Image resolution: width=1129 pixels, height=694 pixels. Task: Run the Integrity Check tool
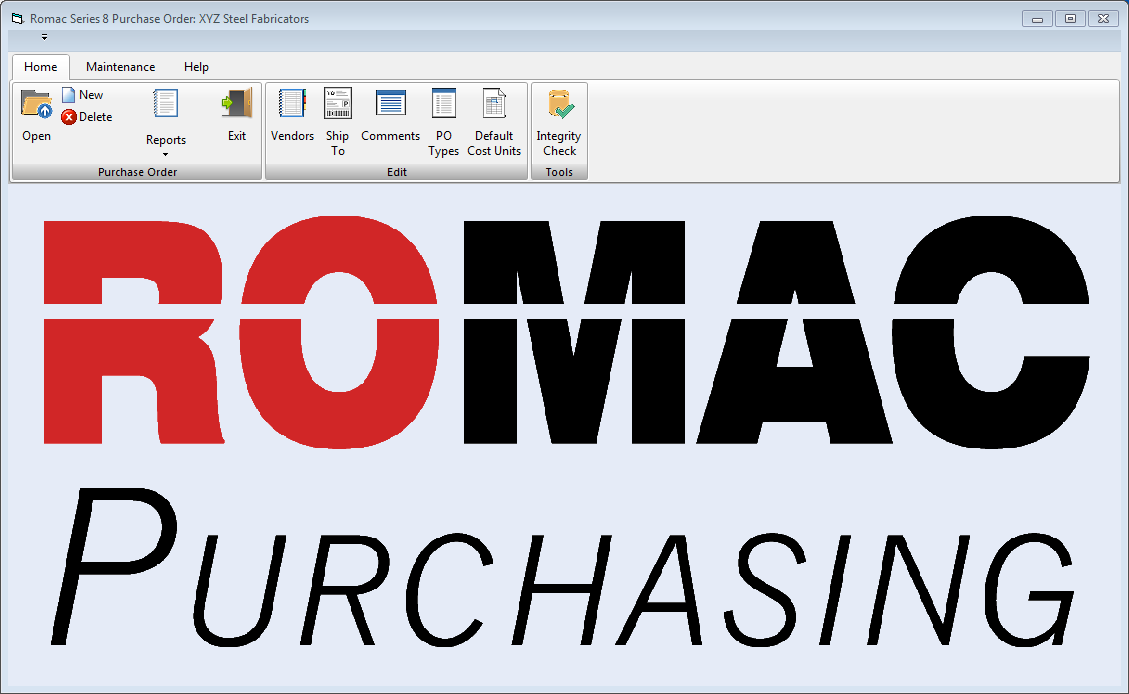pos(559,104)
